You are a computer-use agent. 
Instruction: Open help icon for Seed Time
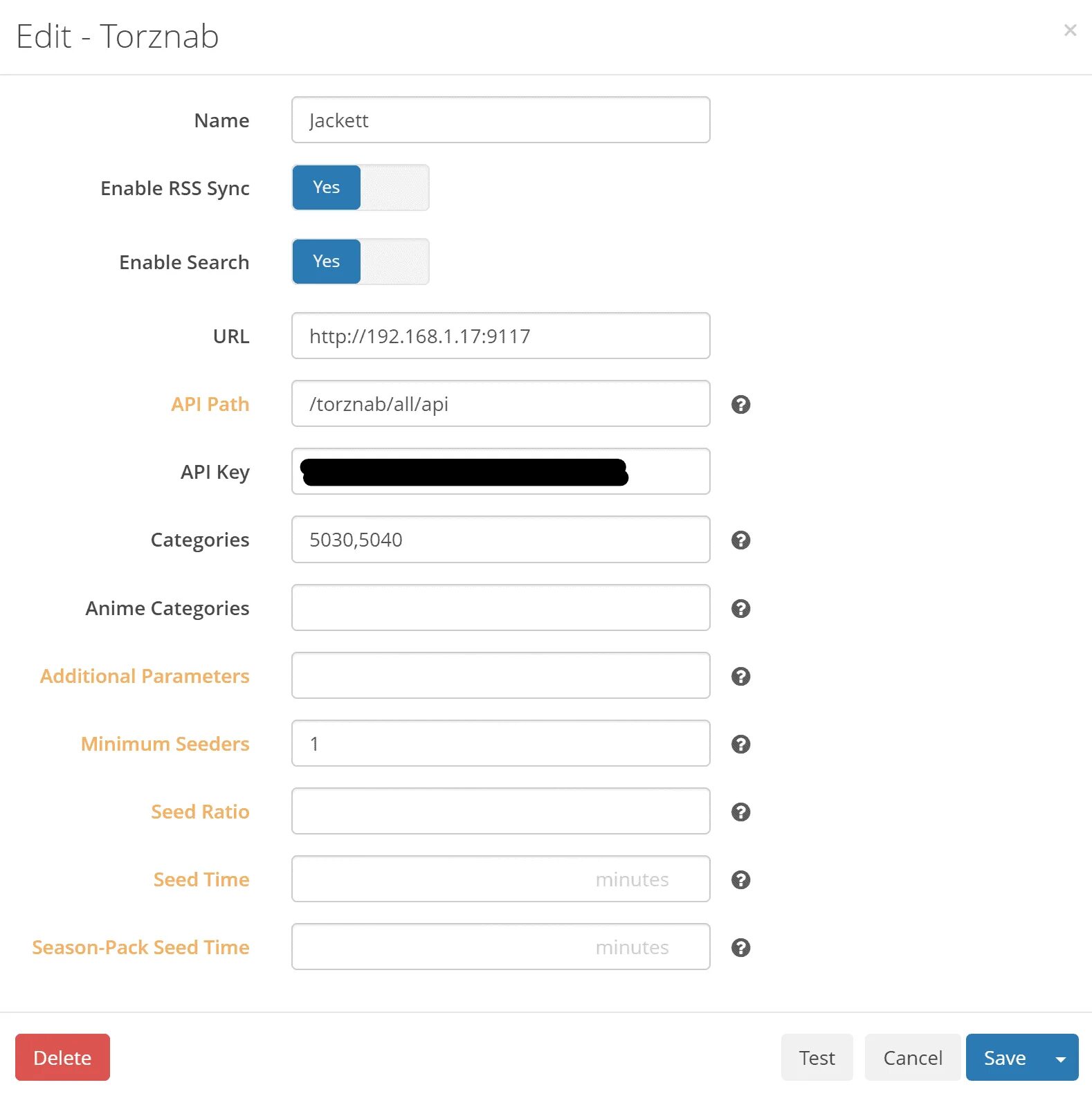pos(740,879)
